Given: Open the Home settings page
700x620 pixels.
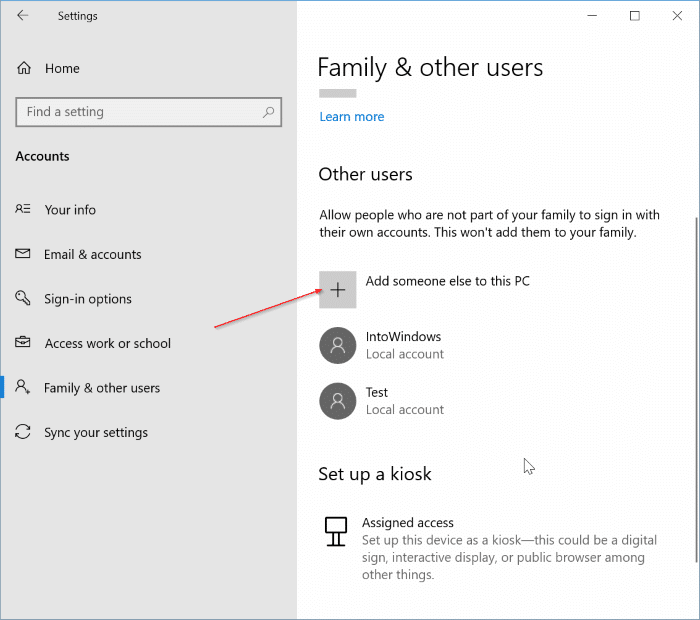Looking at the screenshot, I should tap(62, 68).
